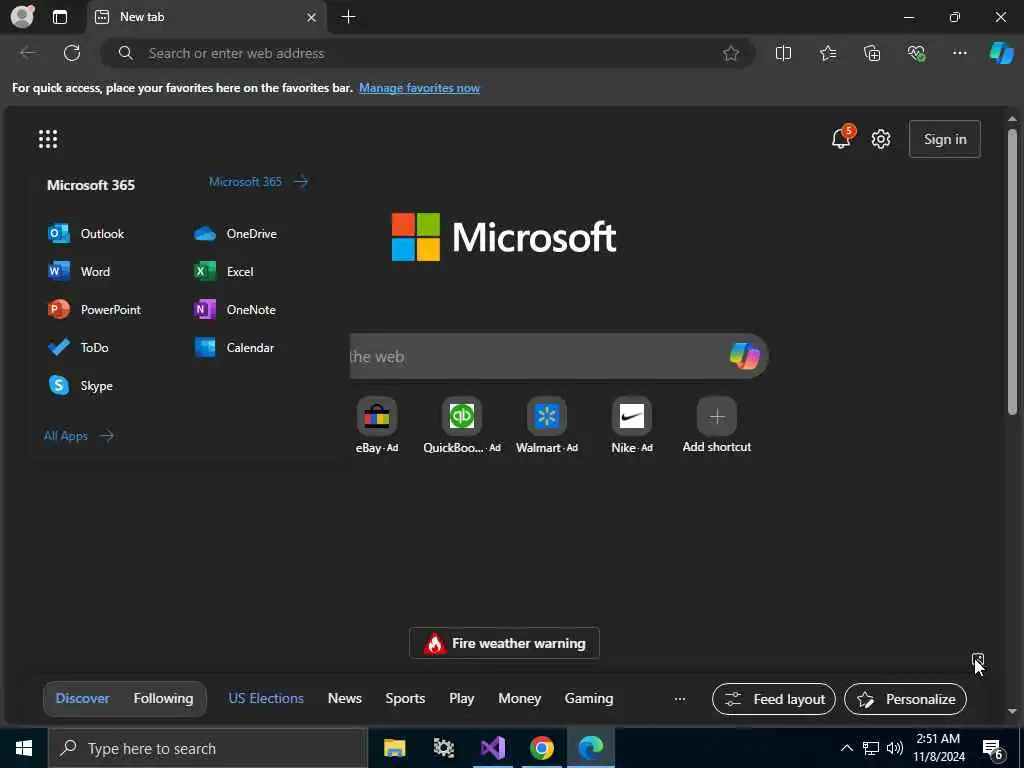Open News feed tab

[x=345, y=698]
